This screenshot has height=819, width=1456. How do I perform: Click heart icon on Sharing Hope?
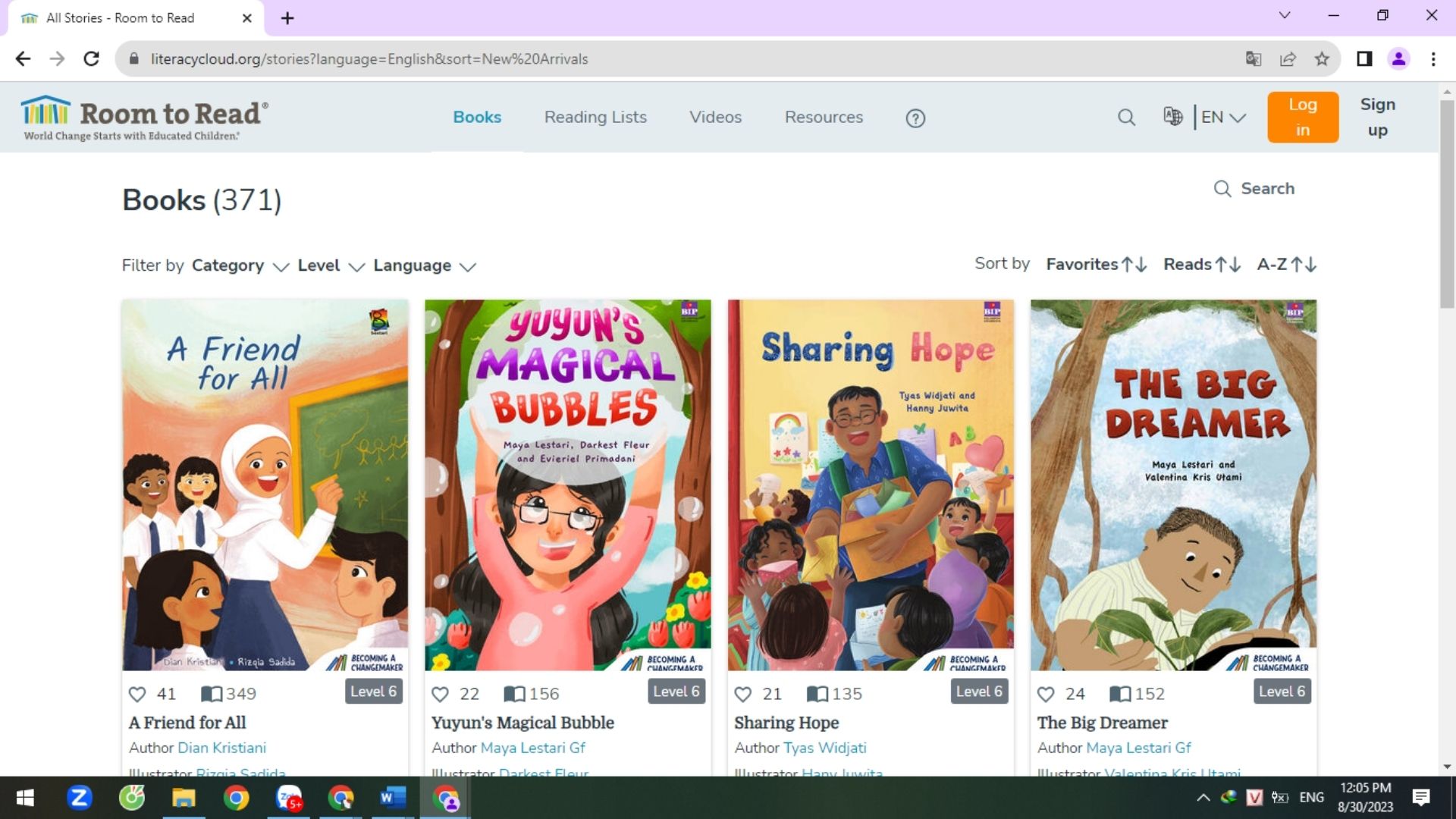pyautogui.click(x=743, y=694)
